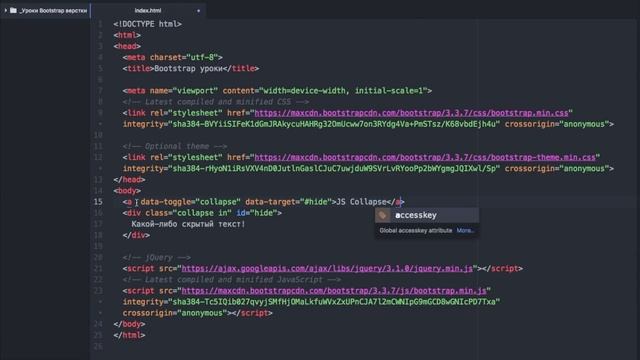Click the jQuery comment line
640x360 pixels.
[157, 258]
